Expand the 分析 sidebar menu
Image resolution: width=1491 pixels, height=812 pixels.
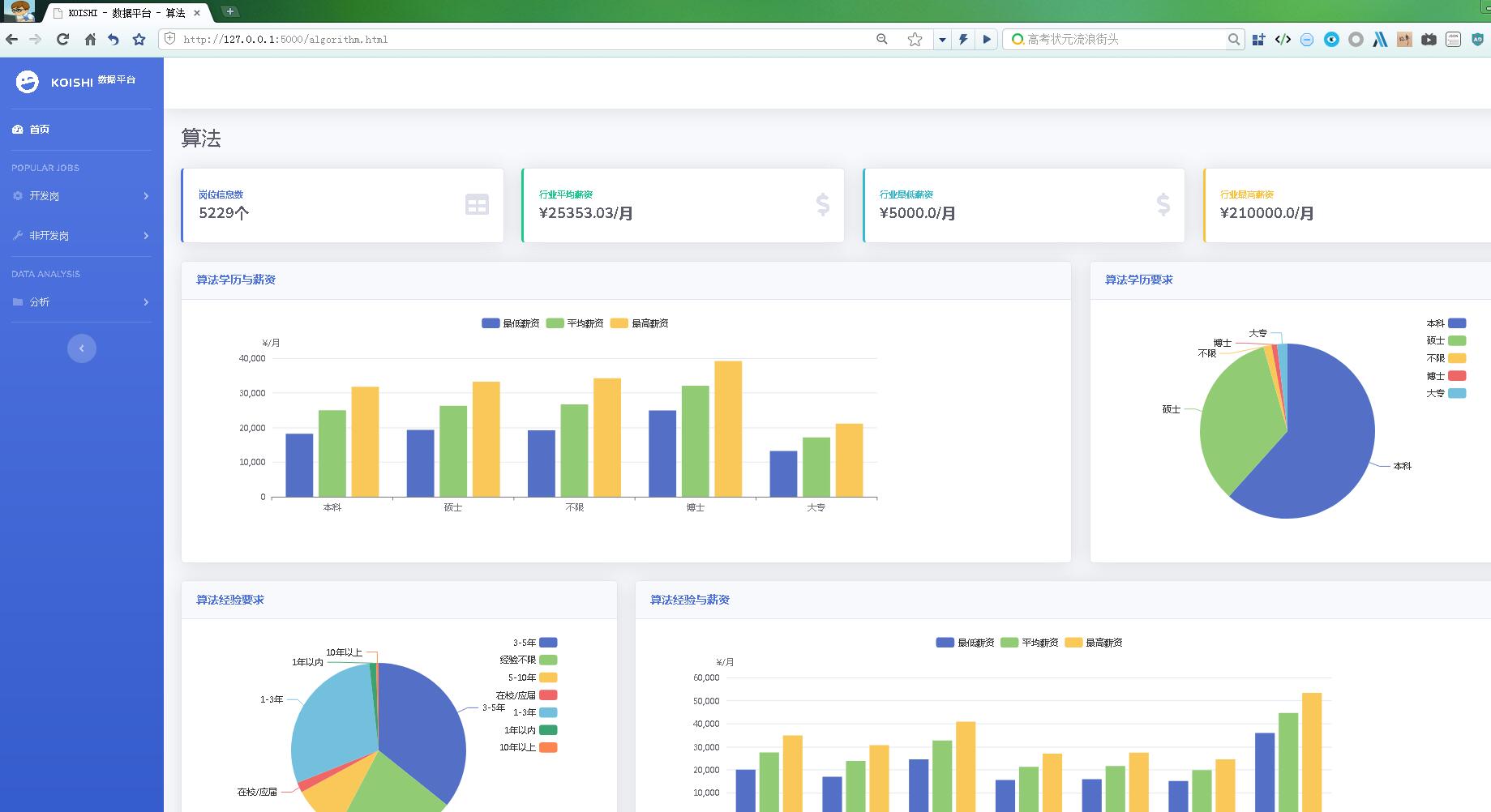point(81,302)
